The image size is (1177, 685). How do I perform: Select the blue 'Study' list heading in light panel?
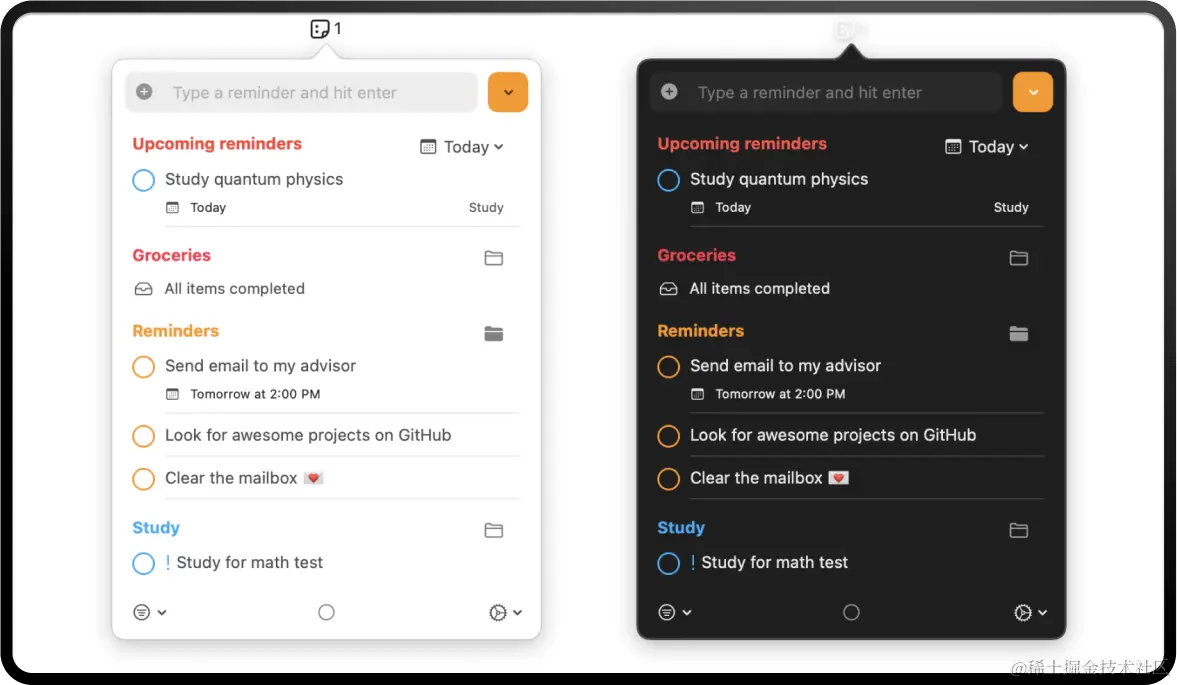click(156, 527)
